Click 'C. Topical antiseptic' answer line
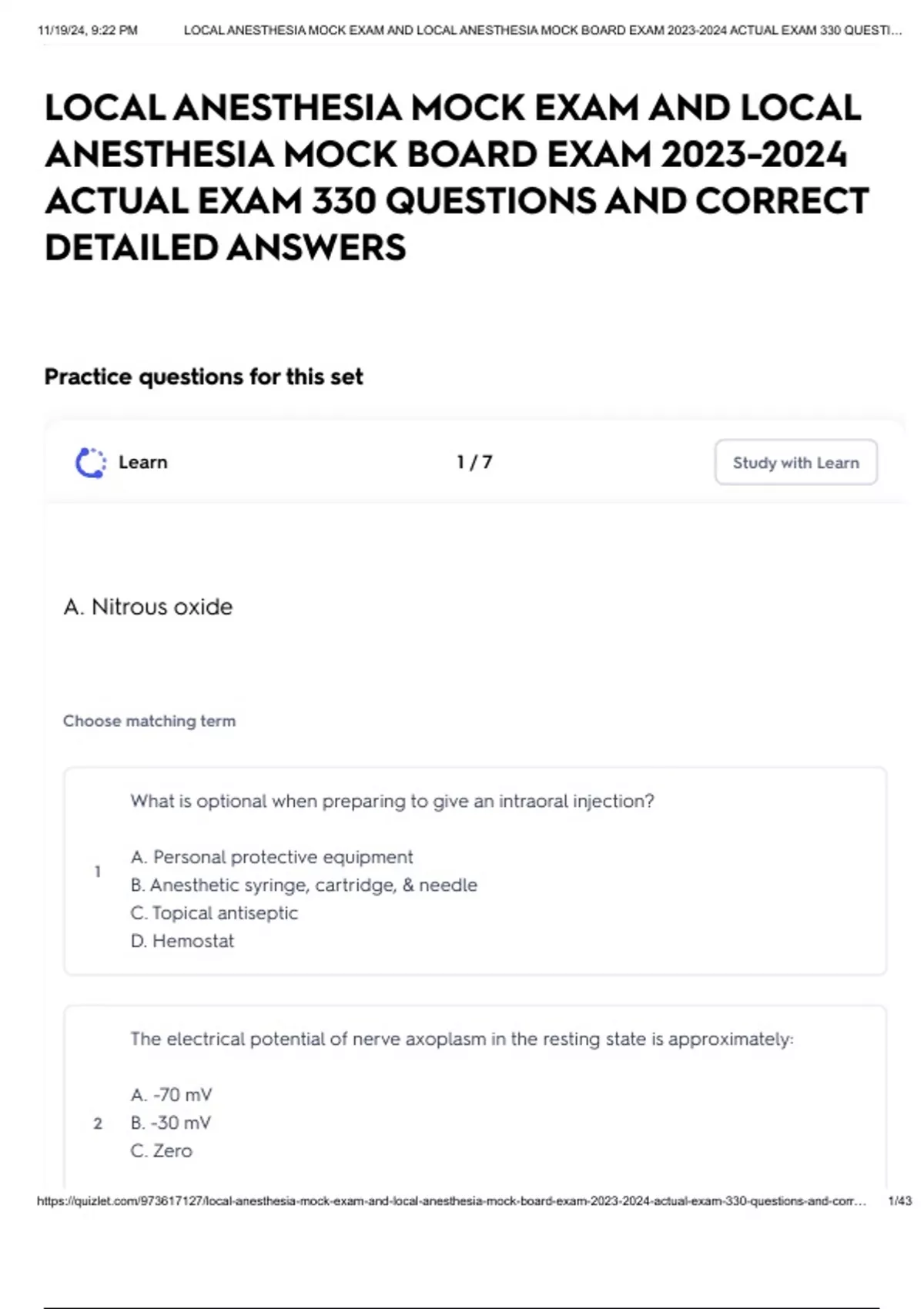This screenshot has width=924, height=1309. click(x=214, y=913)
